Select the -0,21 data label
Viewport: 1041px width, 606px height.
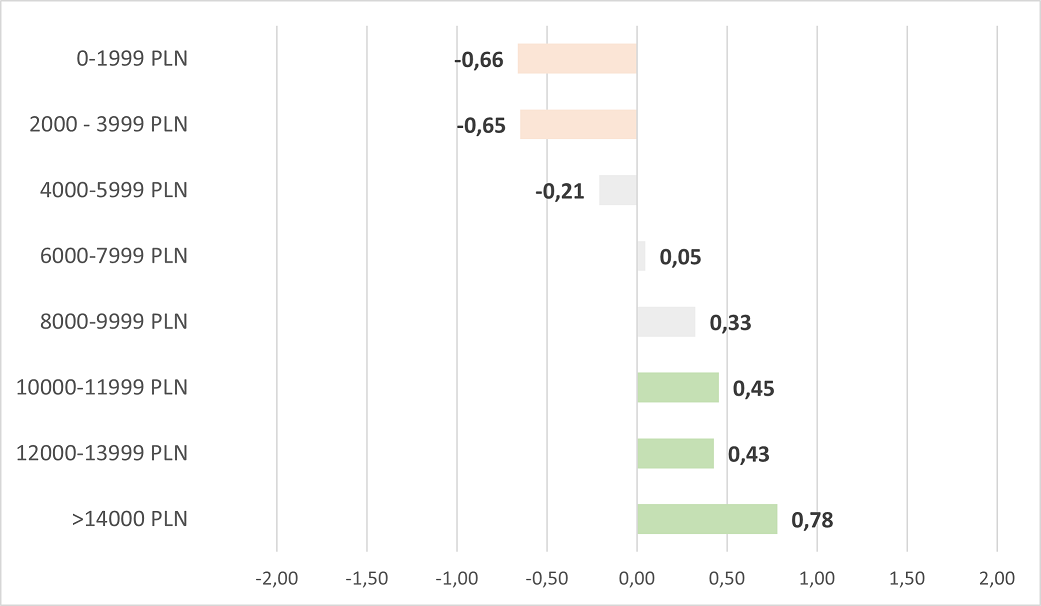coord(559,192)
